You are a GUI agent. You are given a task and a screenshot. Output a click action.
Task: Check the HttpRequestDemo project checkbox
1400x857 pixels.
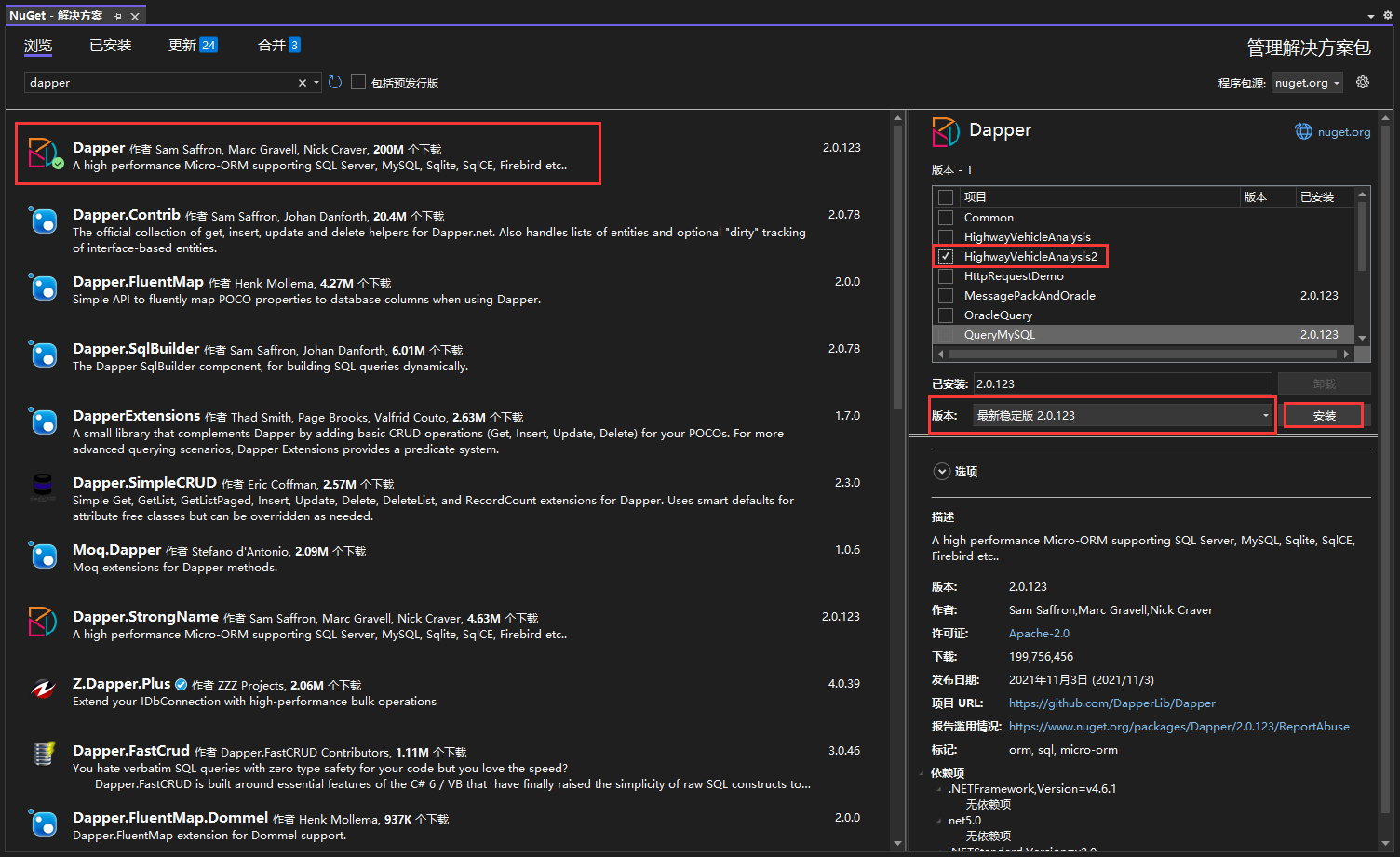pyautogui.click(x=946, y=275)
